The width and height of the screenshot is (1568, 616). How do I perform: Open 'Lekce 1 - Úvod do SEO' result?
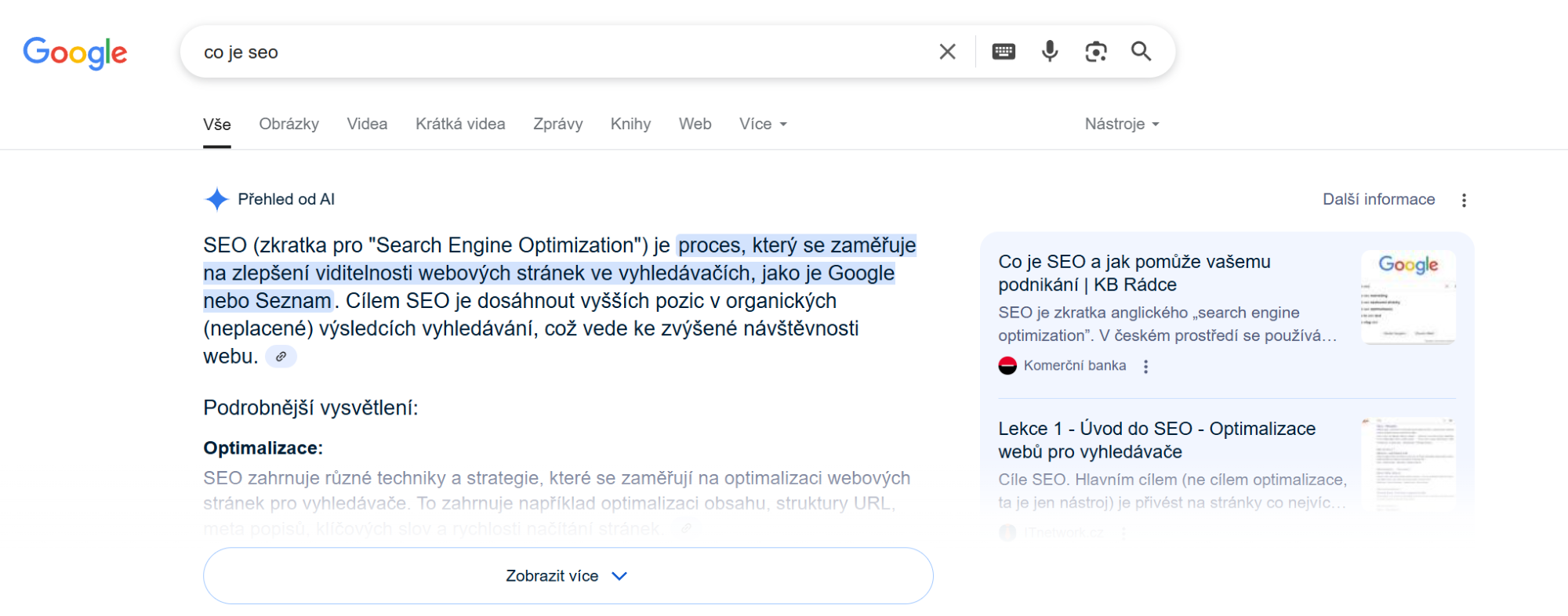[x=1157, y=440]
